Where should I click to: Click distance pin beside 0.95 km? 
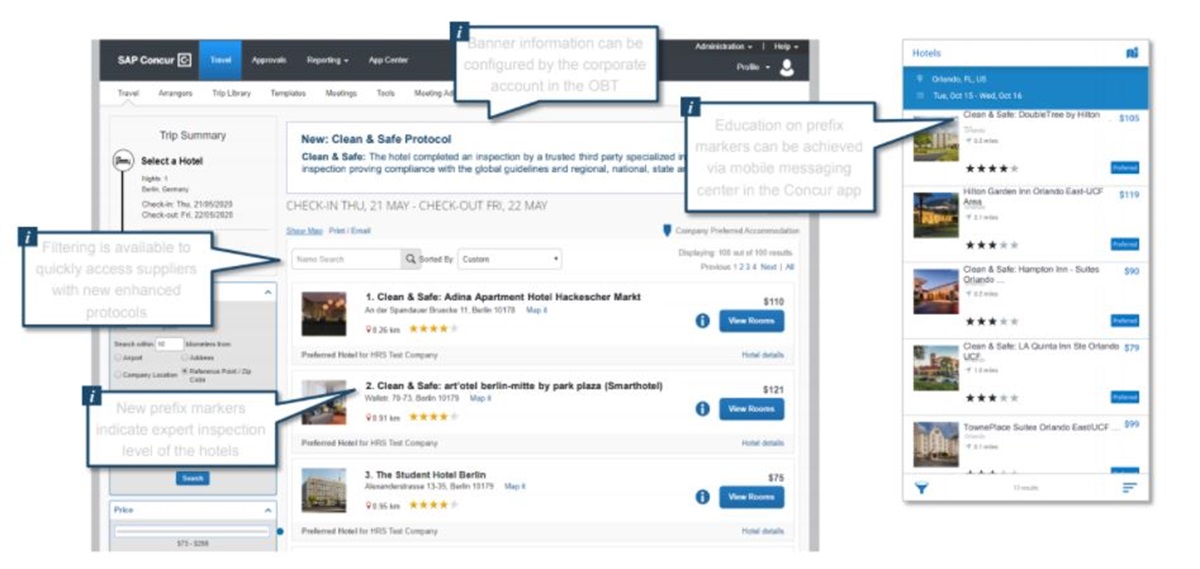point(369,505)
